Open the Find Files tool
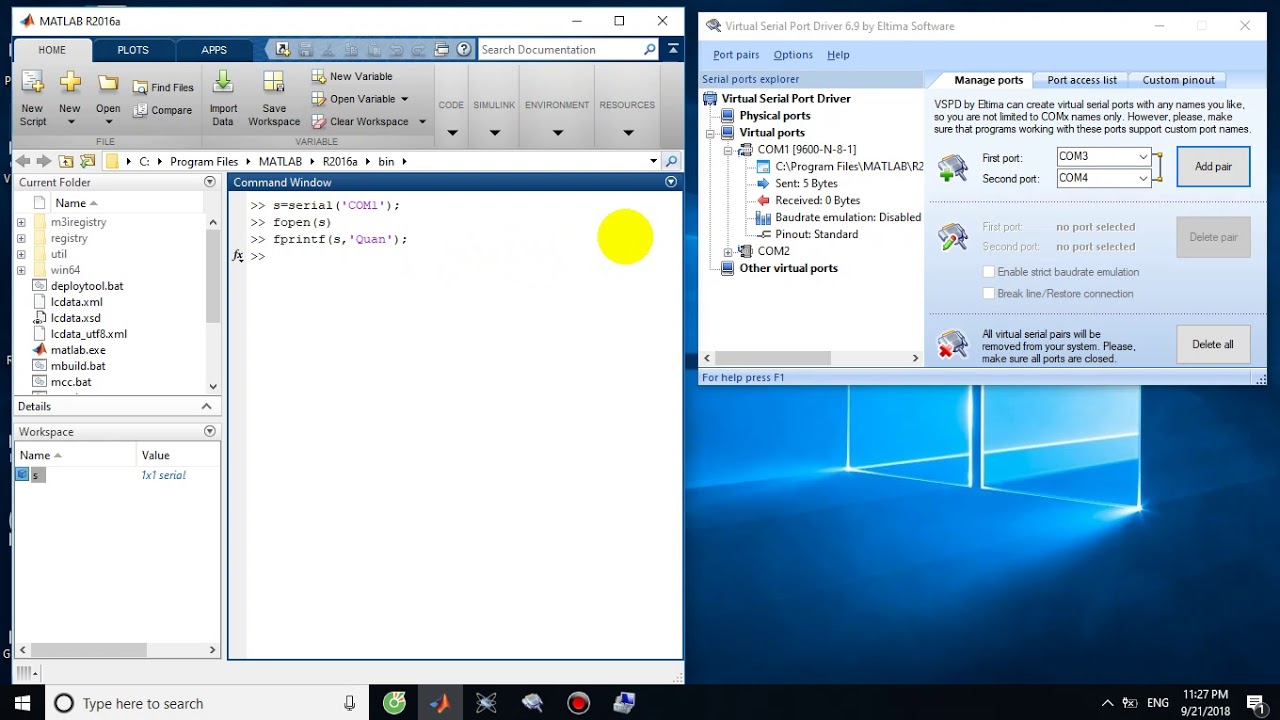The width and height of the screenshot is (1280, 720). 163,88
